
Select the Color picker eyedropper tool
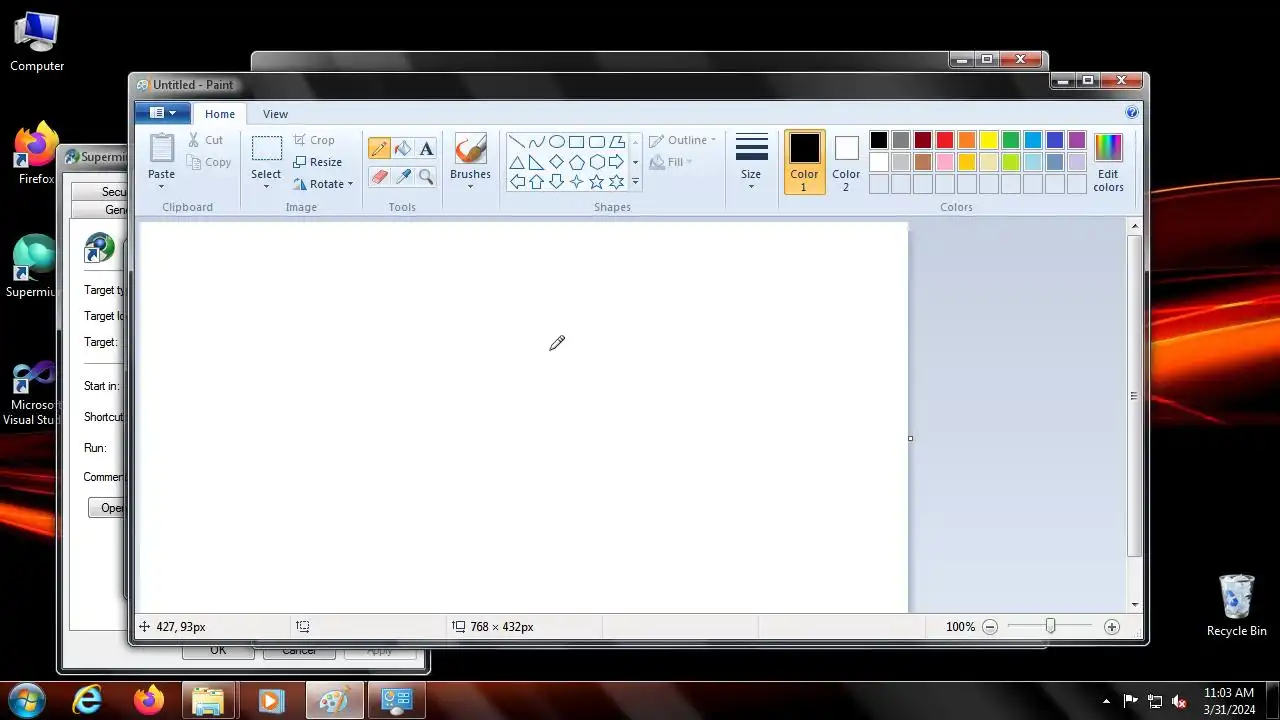(403, 177)
